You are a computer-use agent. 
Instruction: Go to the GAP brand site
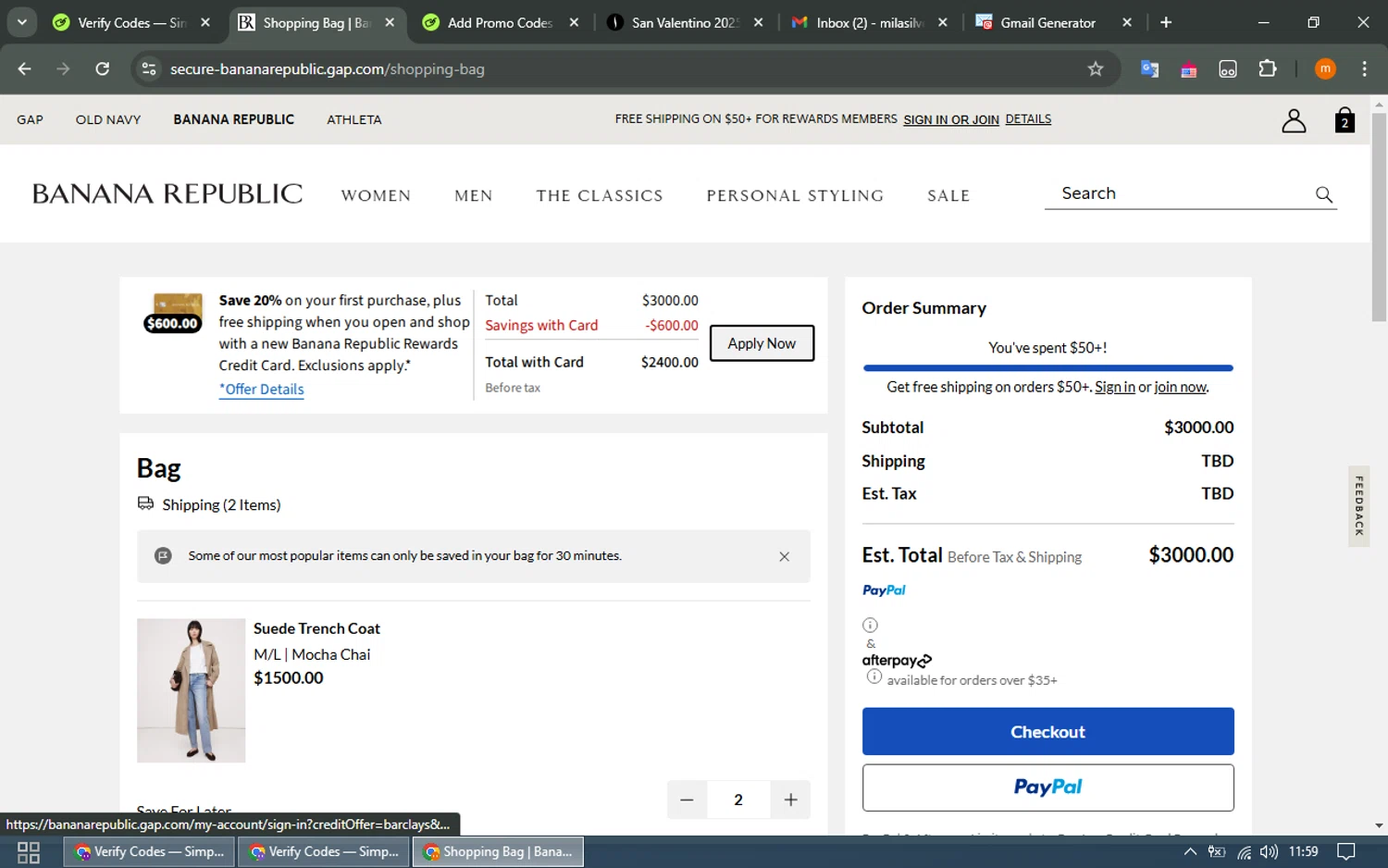tap(30, 119)
